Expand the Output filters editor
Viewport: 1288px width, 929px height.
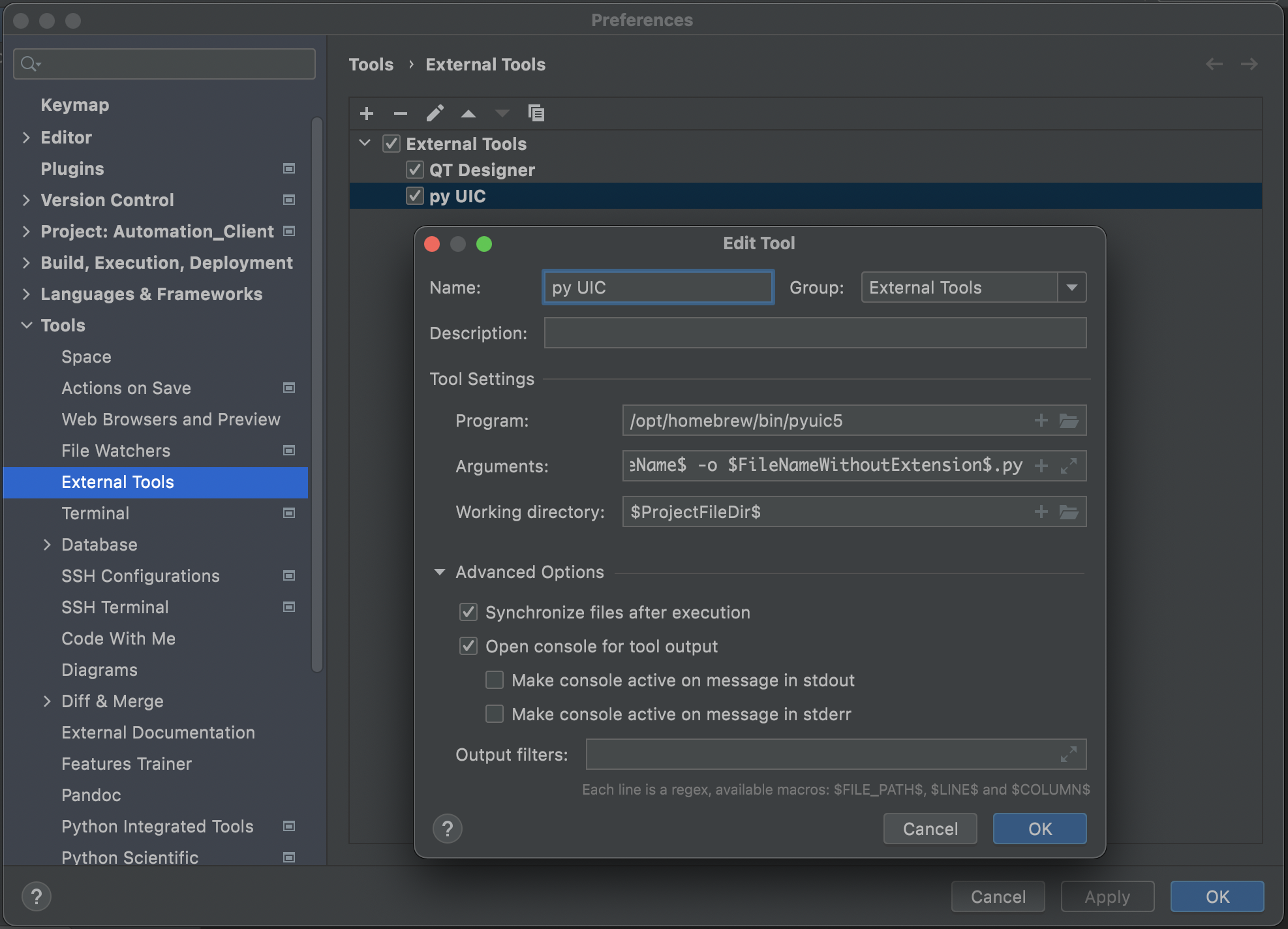point(1069,754)
